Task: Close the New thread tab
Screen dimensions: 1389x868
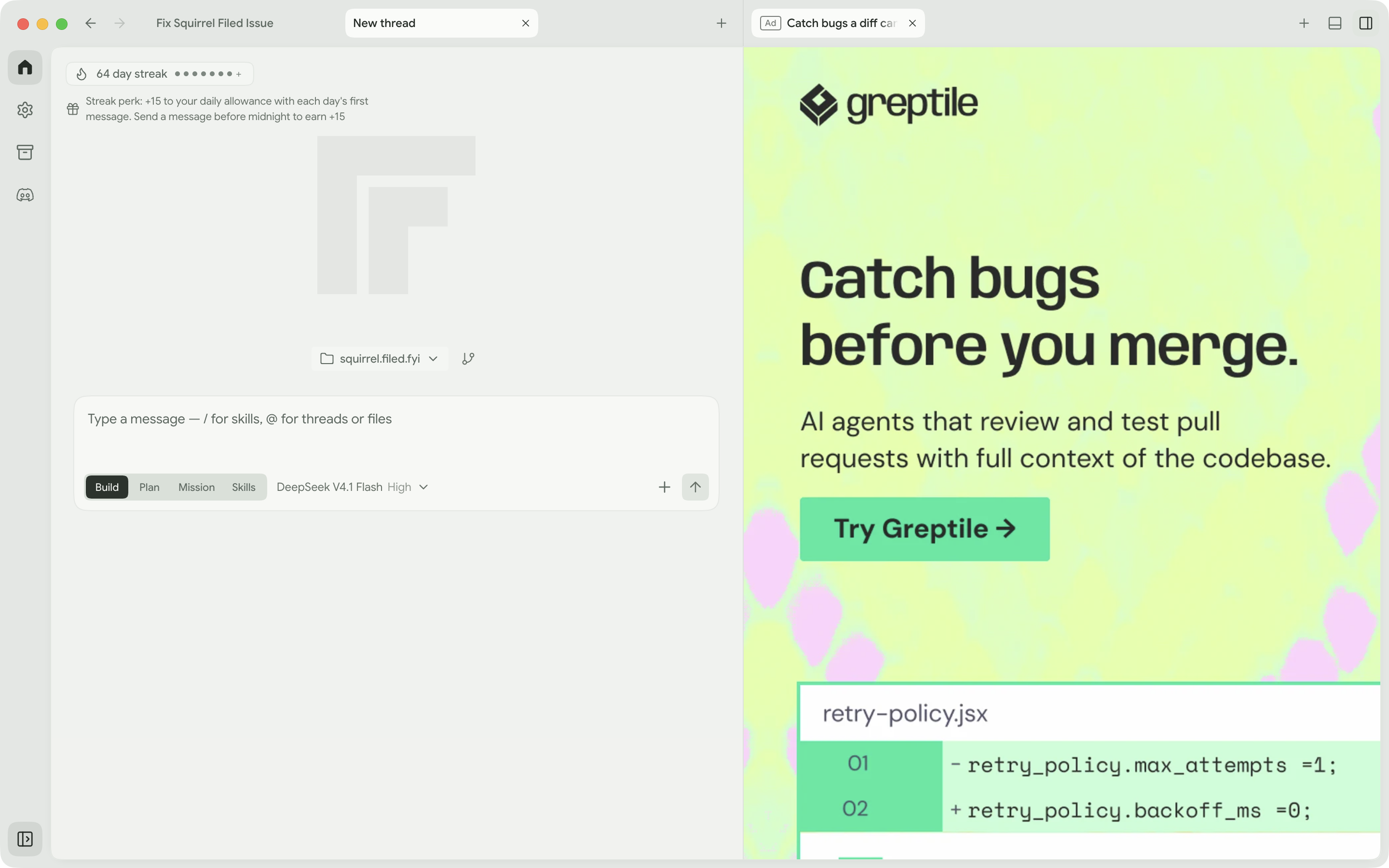Action: [x=525, y=23]
